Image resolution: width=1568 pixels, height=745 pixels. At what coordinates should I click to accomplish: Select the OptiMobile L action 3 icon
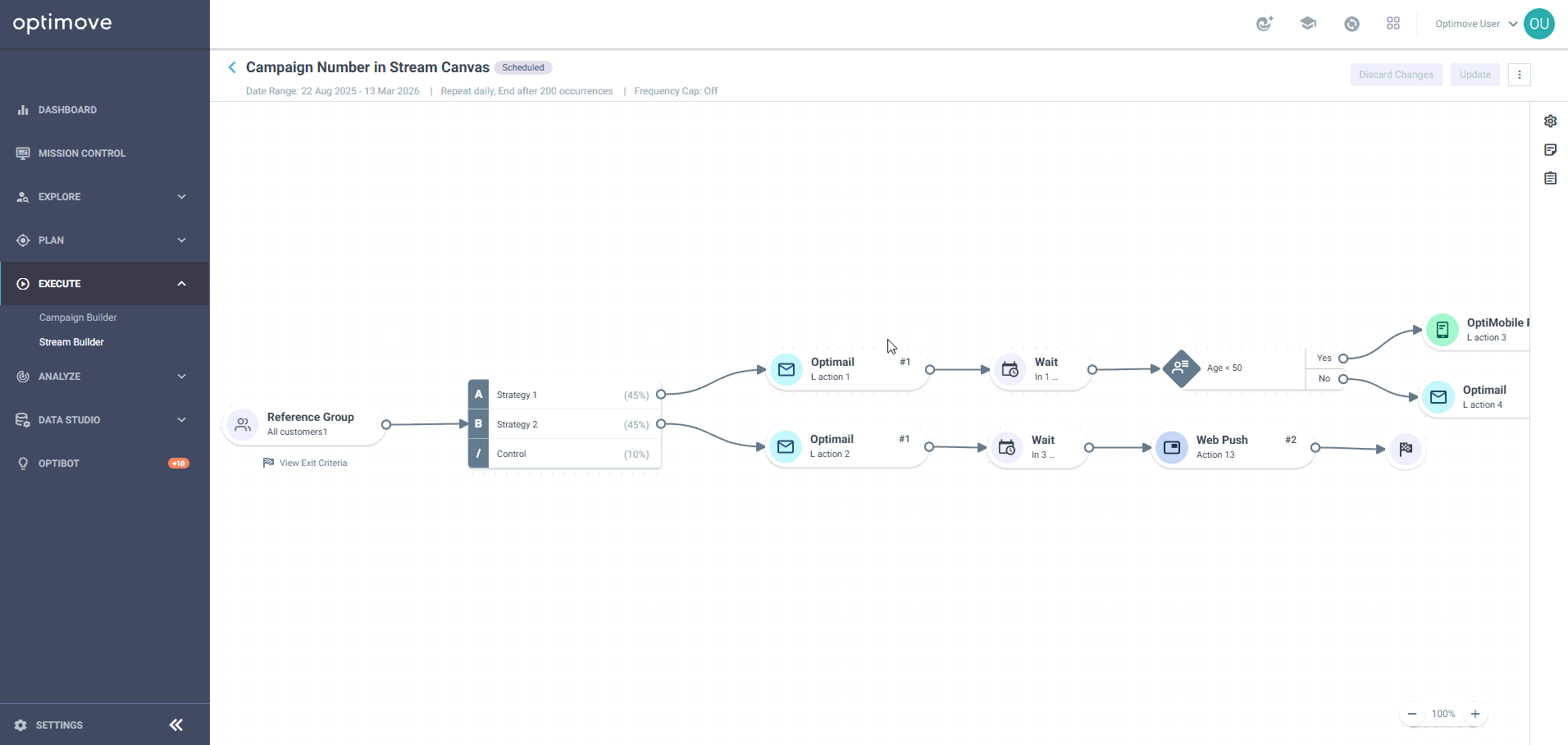click(x=1442, y=330)
